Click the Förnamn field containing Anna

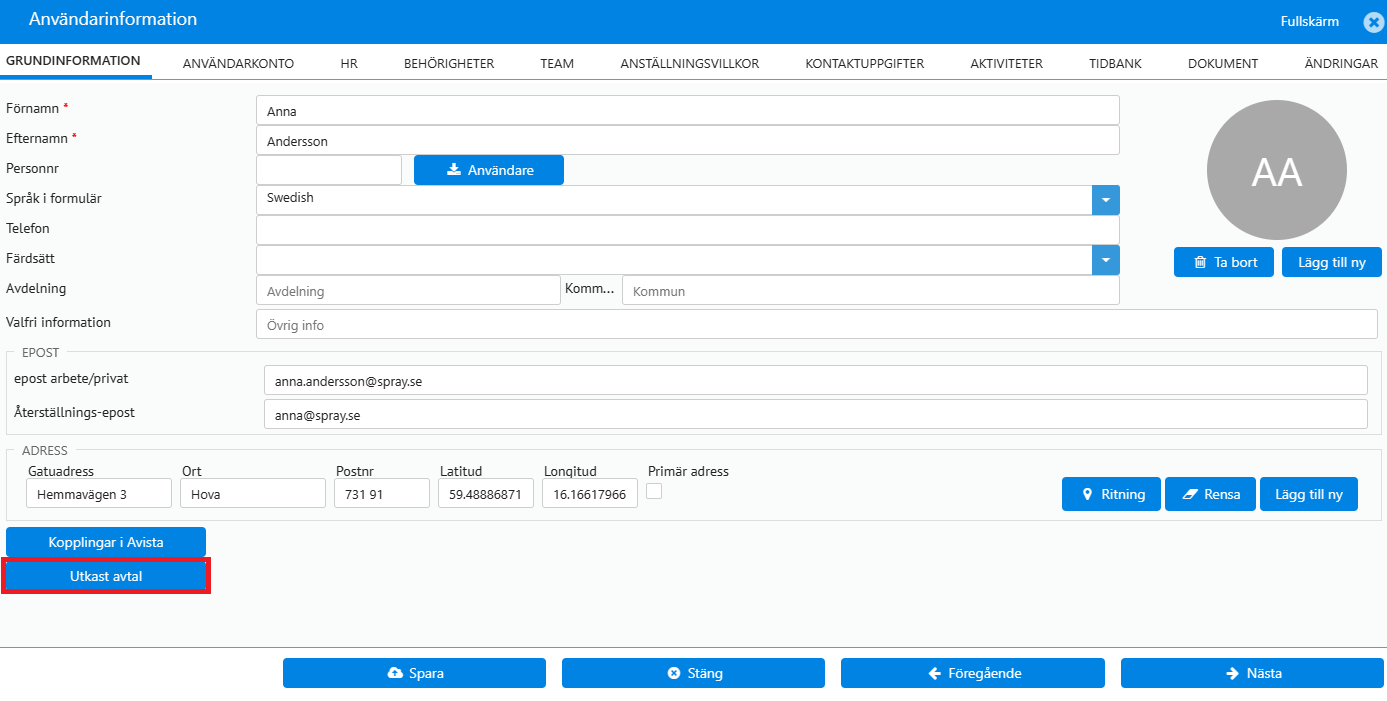click(x=688, y=111)
